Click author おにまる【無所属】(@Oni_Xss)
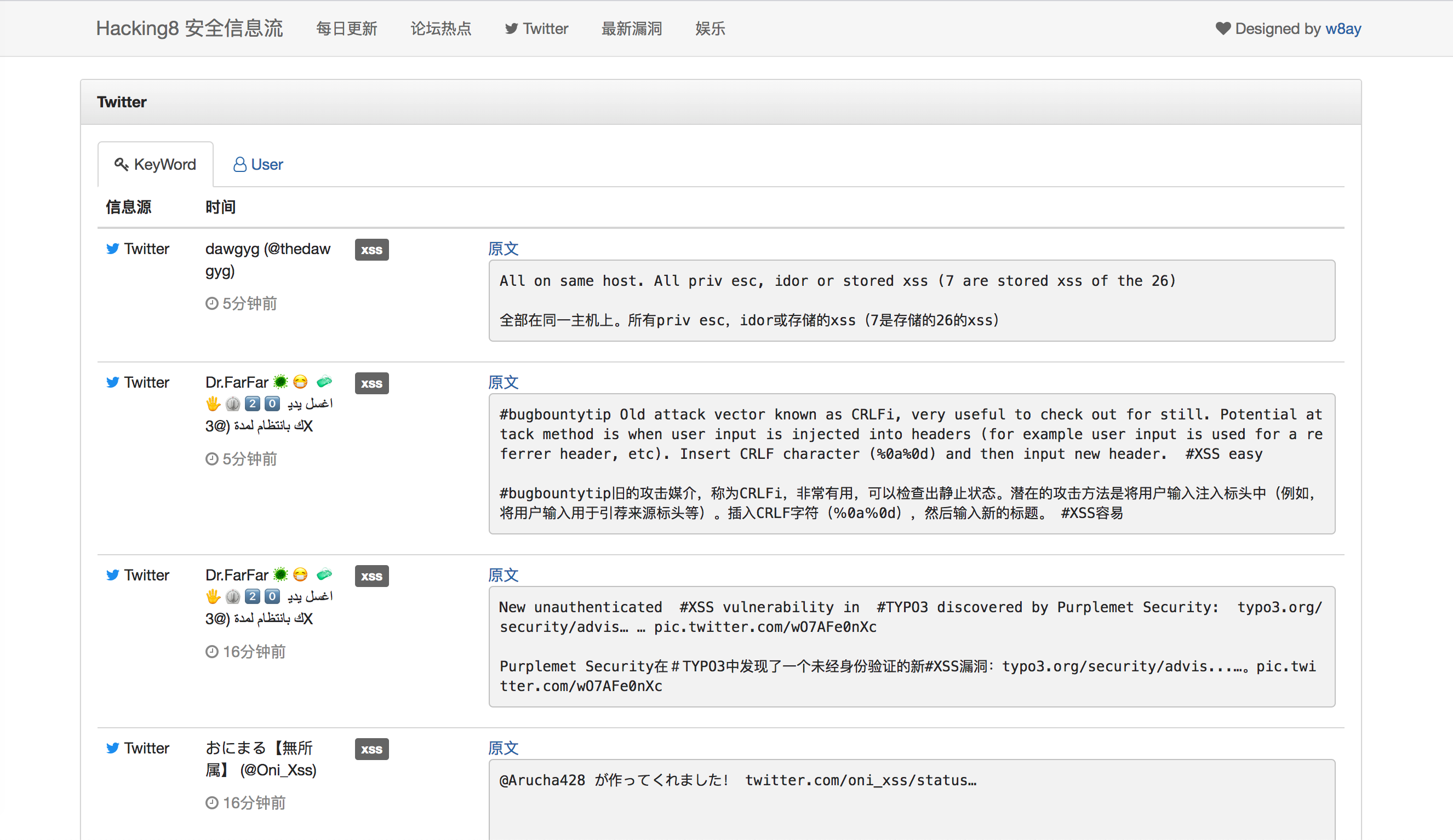Screen dimensions: 1453x840 [x=261, y=759]
